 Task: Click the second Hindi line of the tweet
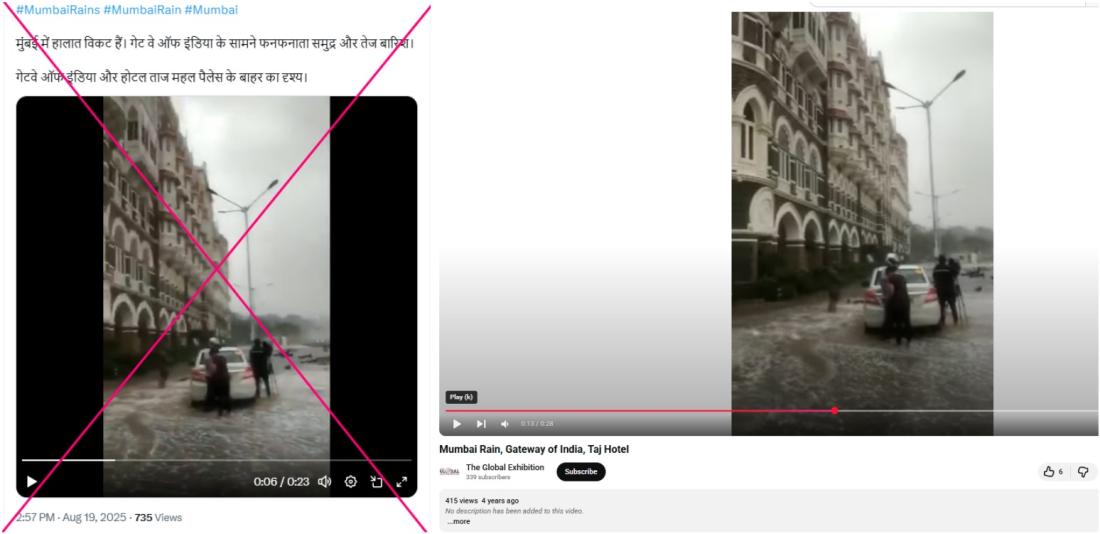[162, 77]
